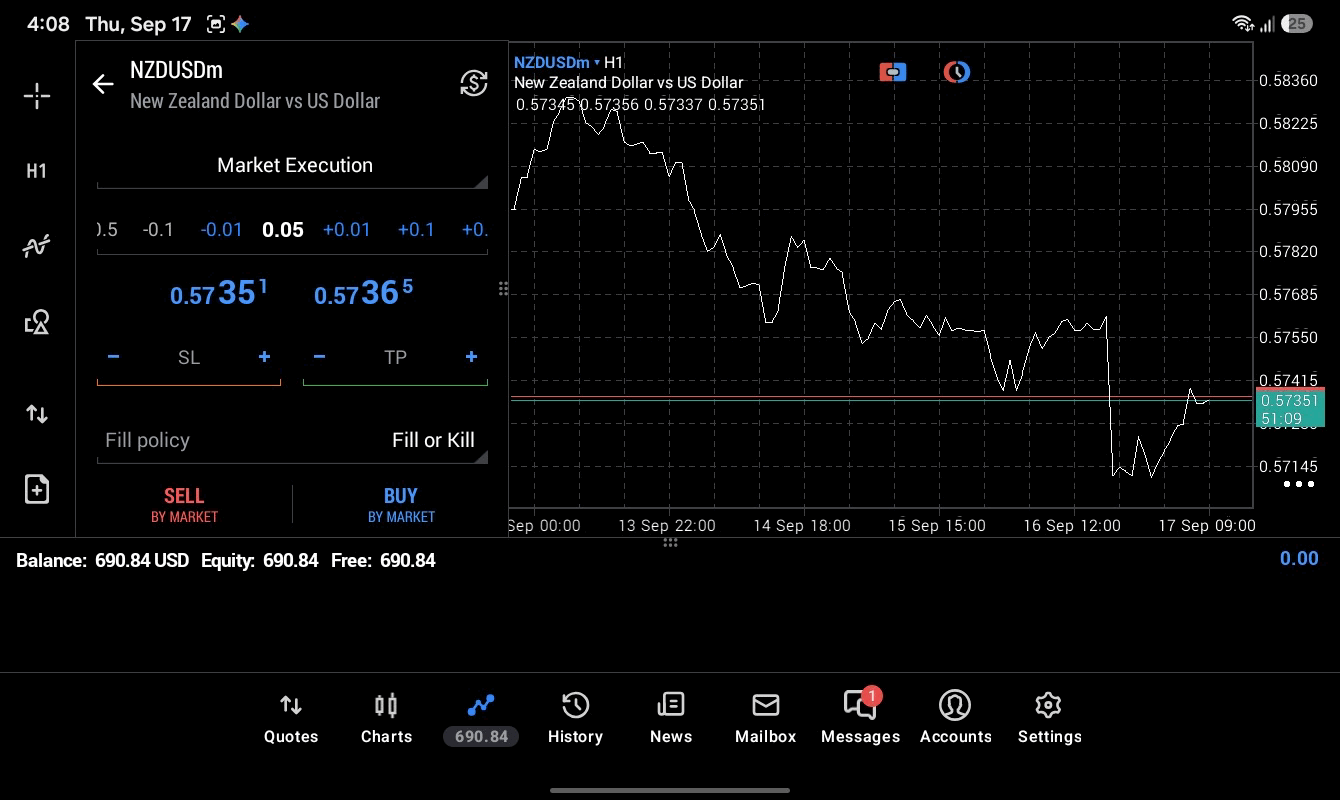Viewport: 1340px width, 800px height.
Task: Open NZDUSDm symbol dropdown on chart
Action: pyautogui.click(x=557, y=62)
